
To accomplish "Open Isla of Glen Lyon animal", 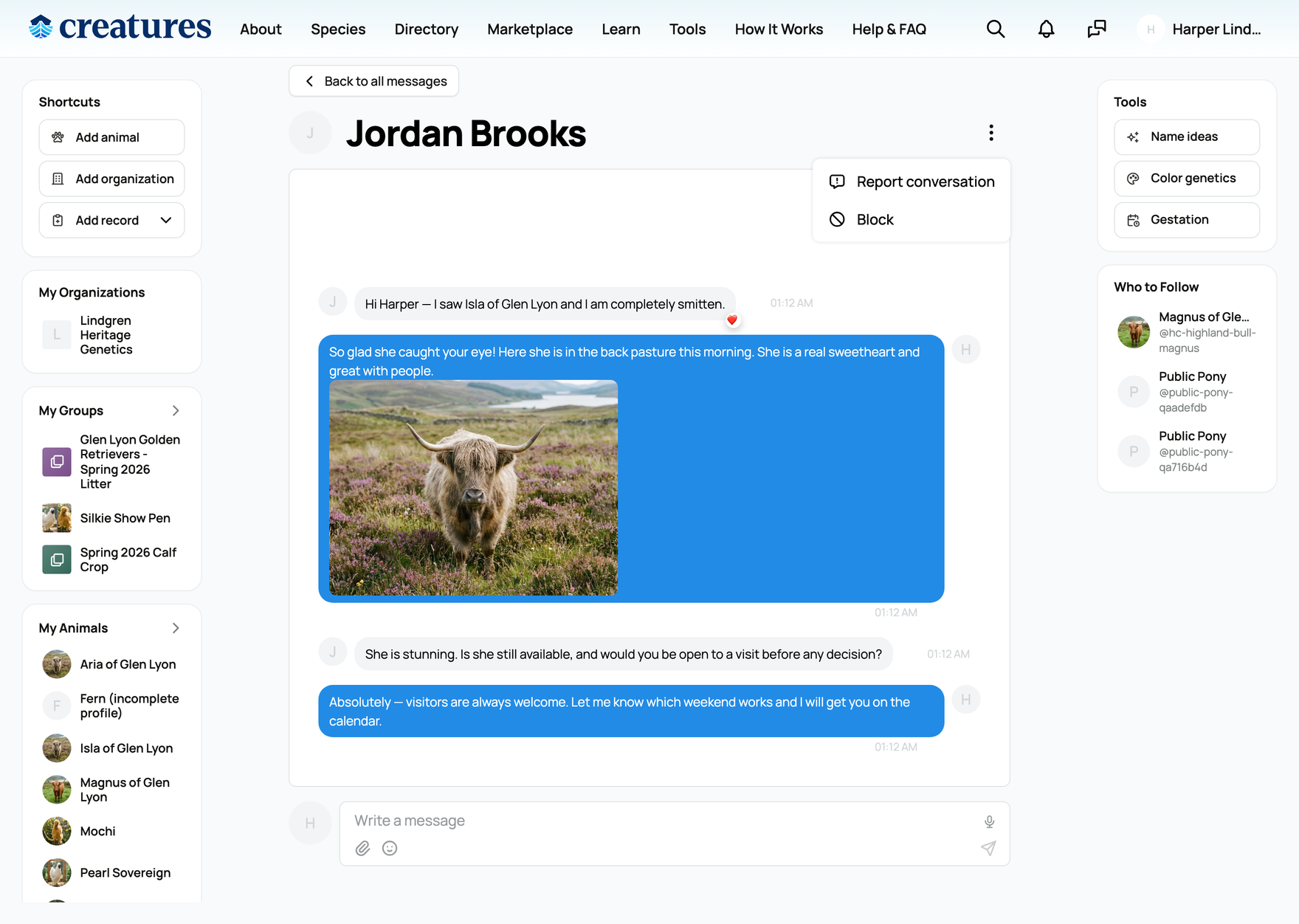I will pyautogui.click(x=111, y=748).
